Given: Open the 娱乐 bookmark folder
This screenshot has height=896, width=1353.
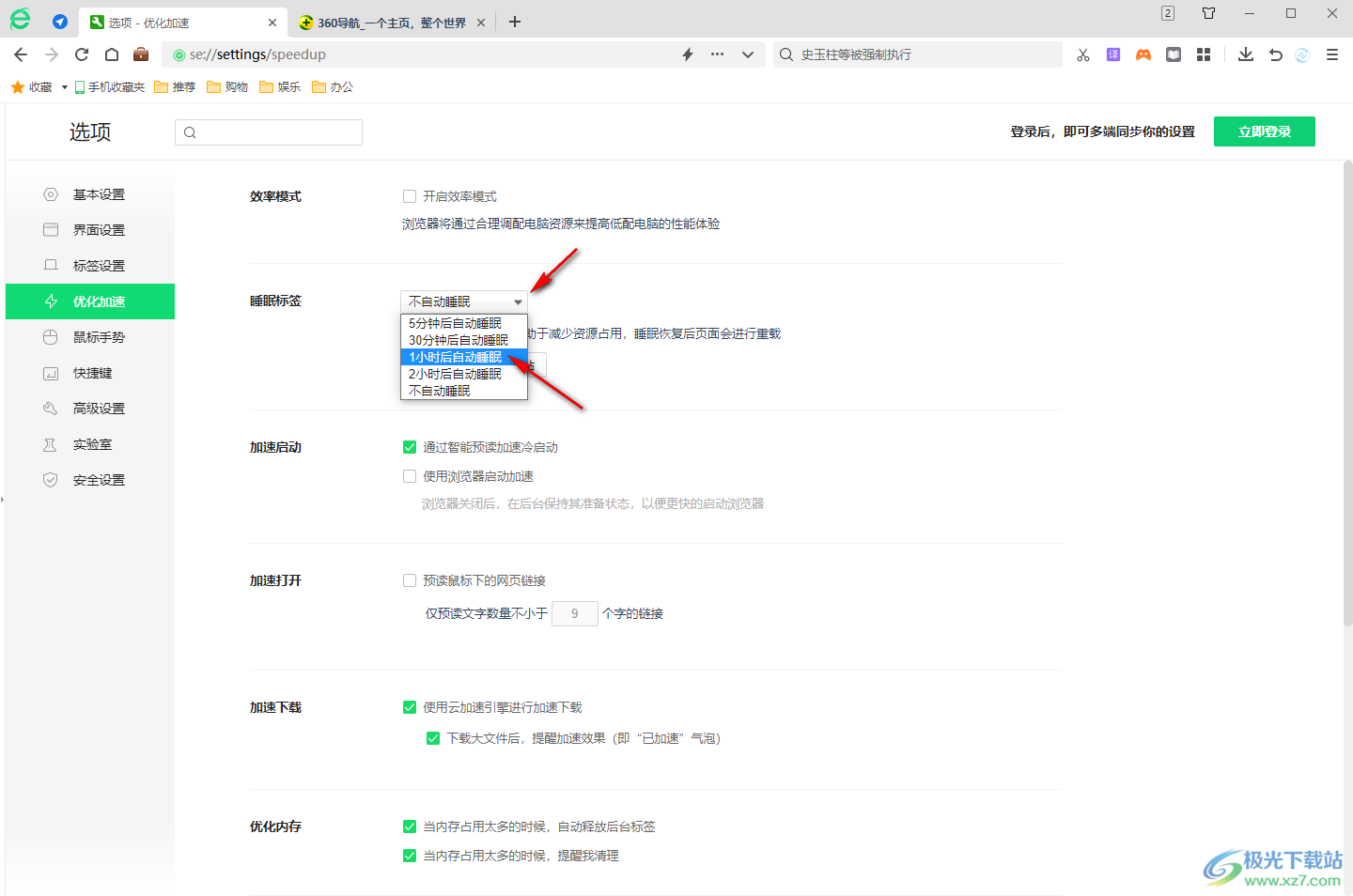Looking at the screenshot, I should (280, 87).
